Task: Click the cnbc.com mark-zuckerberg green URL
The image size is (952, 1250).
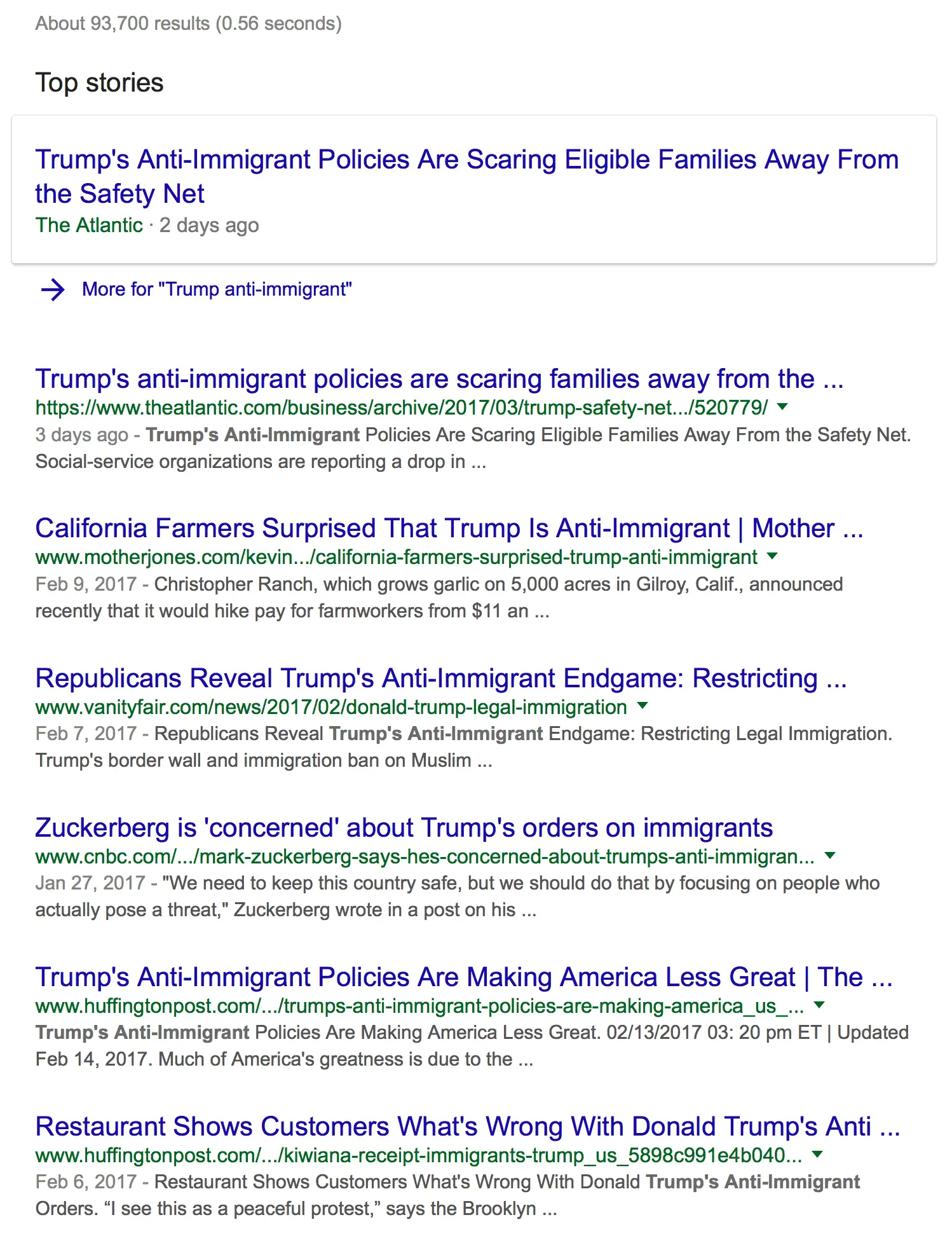Action: pos(425,856)
